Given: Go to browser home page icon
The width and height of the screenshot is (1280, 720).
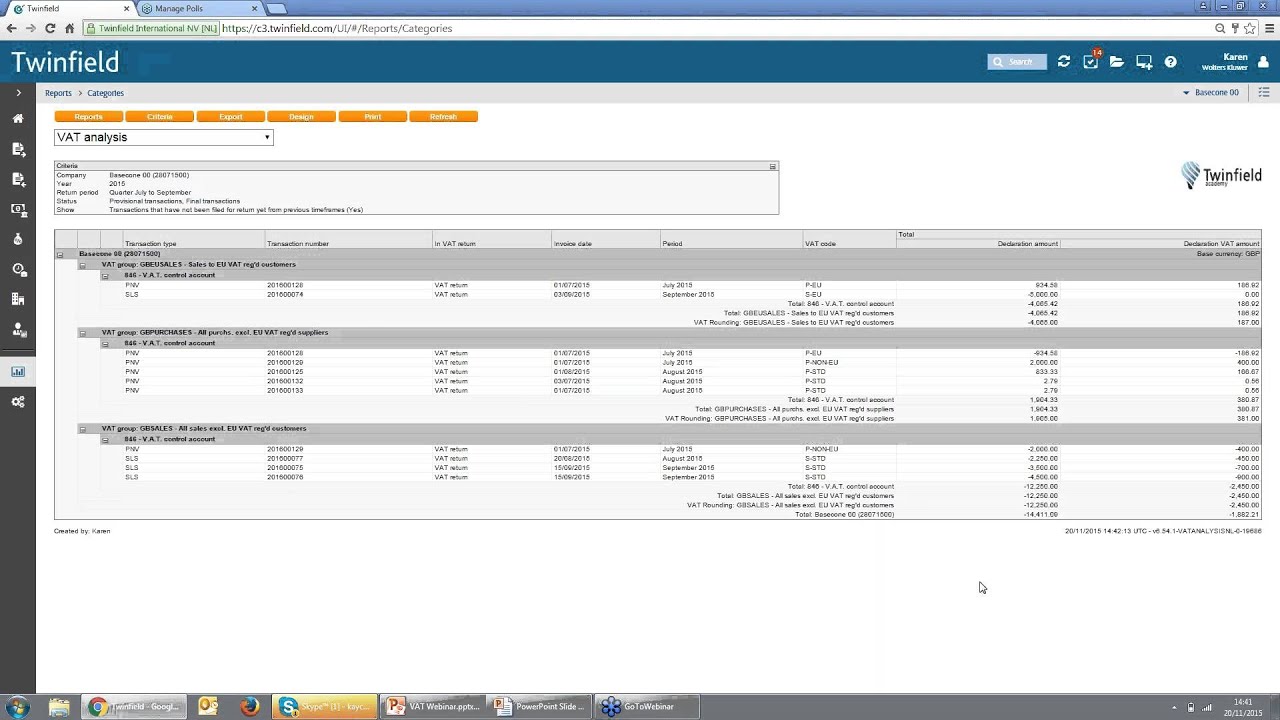Looking at the screenshot, I should [x=69, y=28].
